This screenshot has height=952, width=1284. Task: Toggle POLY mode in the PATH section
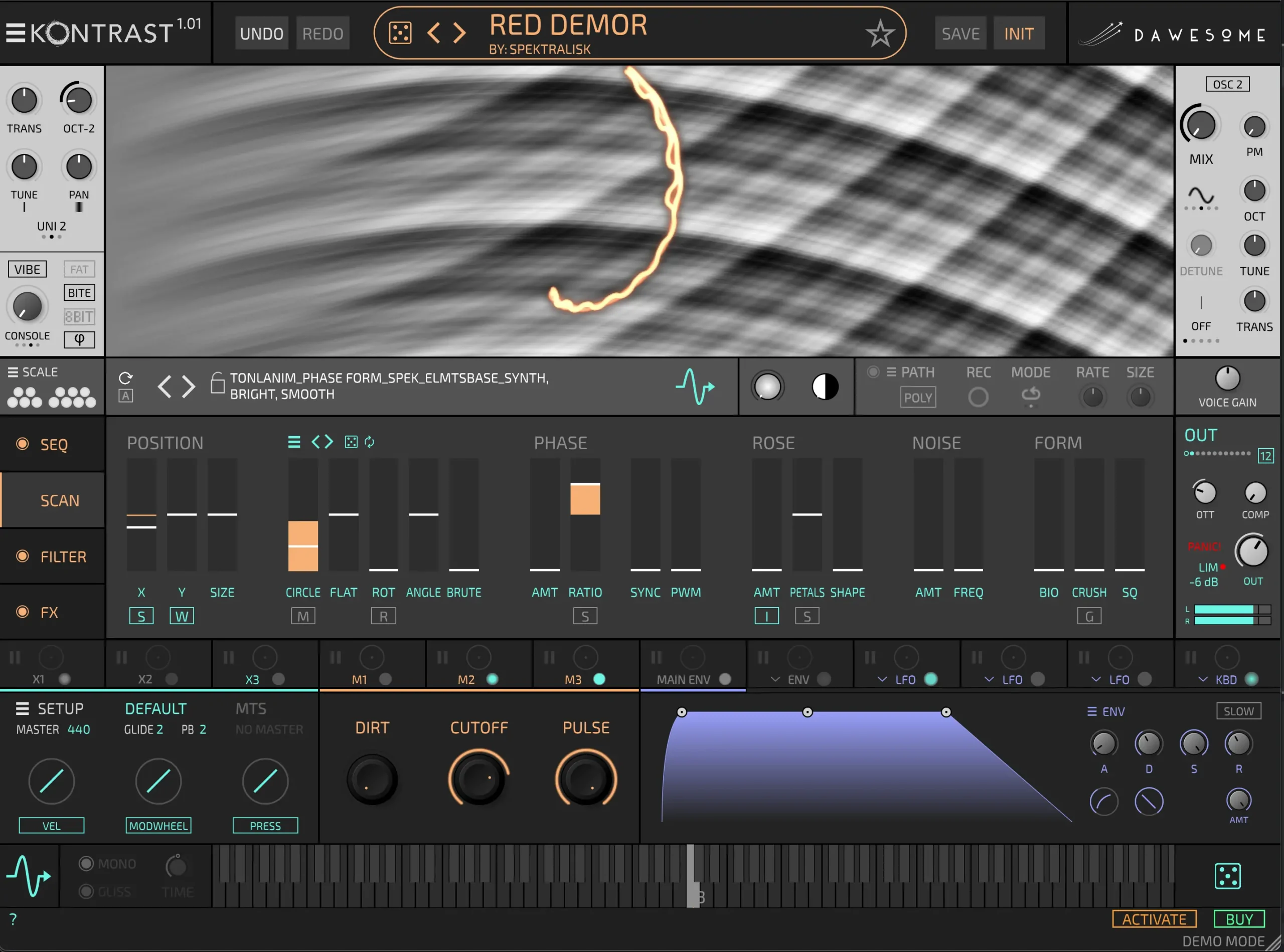tap(918, 397)
